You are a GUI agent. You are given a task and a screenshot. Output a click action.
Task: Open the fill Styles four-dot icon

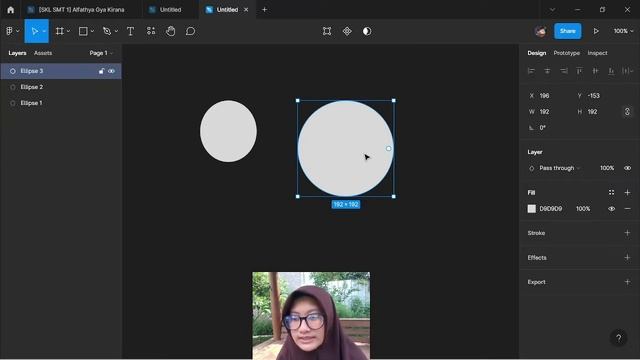611,192
